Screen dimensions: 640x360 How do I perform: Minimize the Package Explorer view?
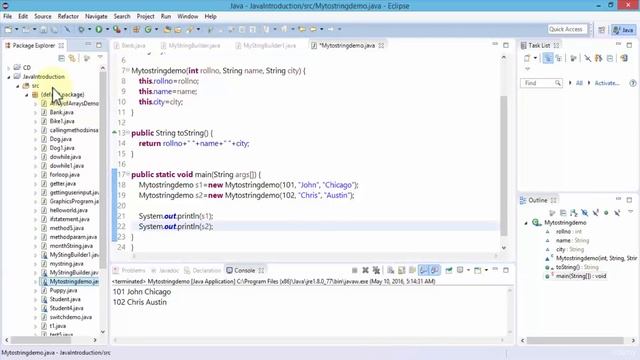88,44
